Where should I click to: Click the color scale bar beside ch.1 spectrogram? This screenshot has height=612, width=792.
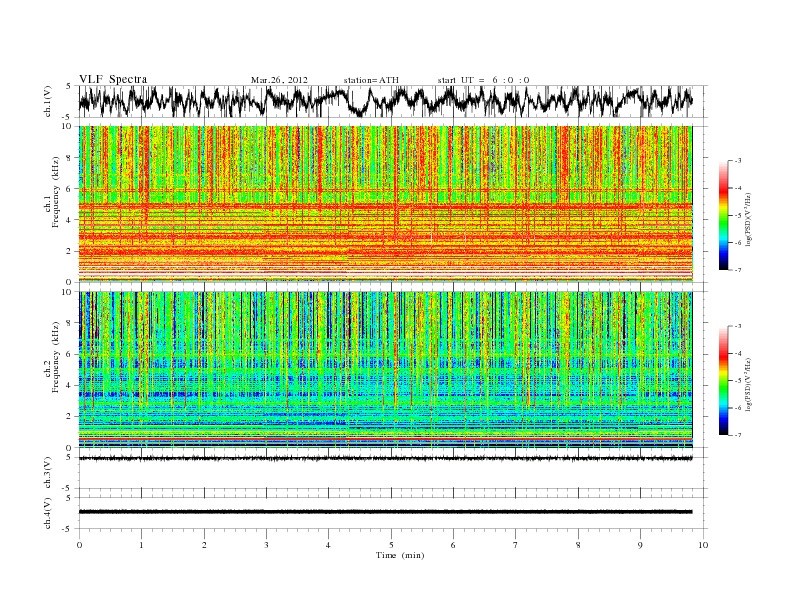(724, 215)
